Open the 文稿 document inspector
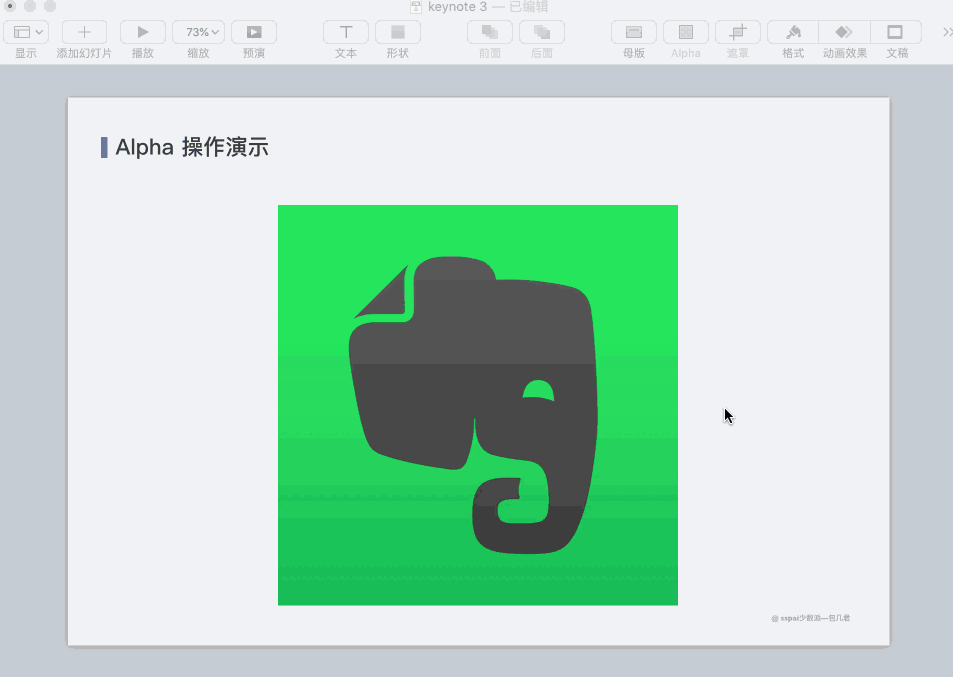Viewport: 953px width, 677px height. tap(896, 32)
